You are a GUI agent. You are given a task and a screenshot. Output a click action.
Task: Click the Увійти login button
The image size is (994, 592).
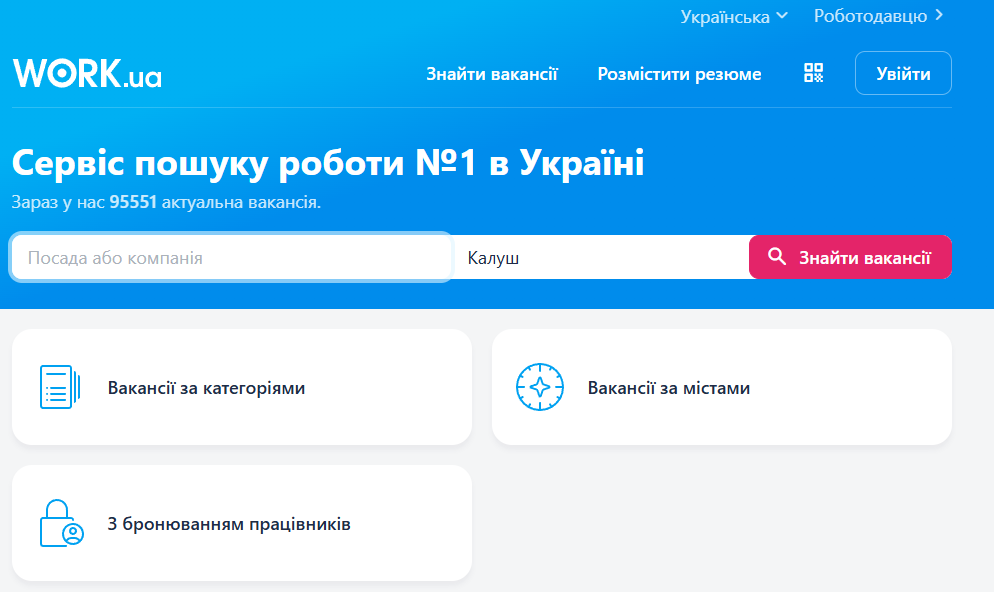click(903, 73)
